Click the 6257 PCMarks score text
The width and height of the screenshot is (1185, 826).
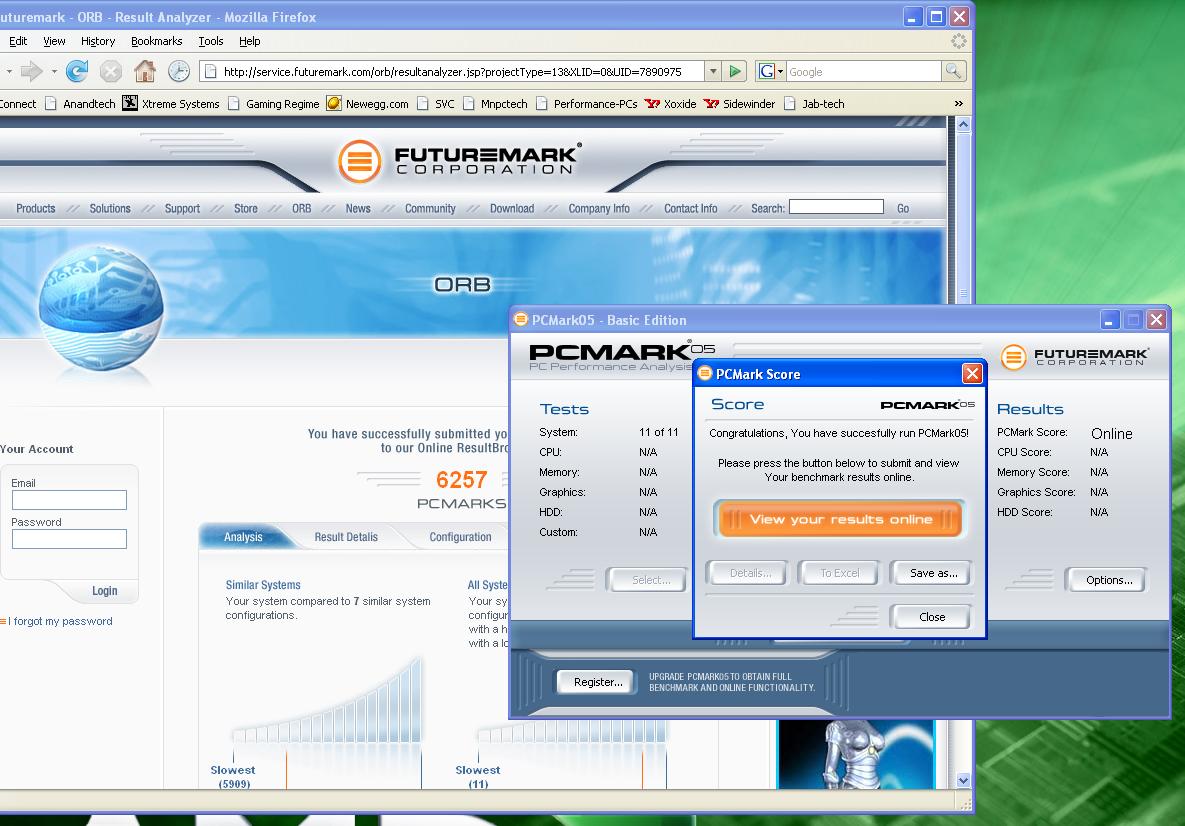tap(461, 480)
